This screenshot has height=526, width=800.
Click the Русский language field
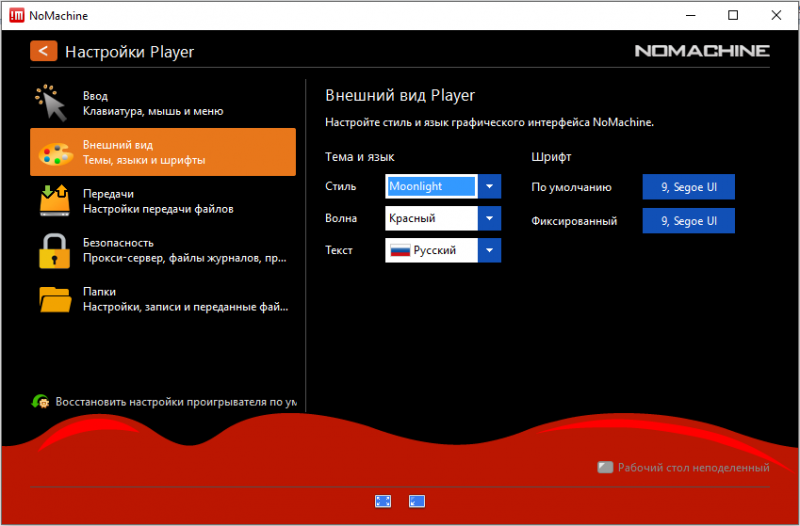click(x=431, y=251)
